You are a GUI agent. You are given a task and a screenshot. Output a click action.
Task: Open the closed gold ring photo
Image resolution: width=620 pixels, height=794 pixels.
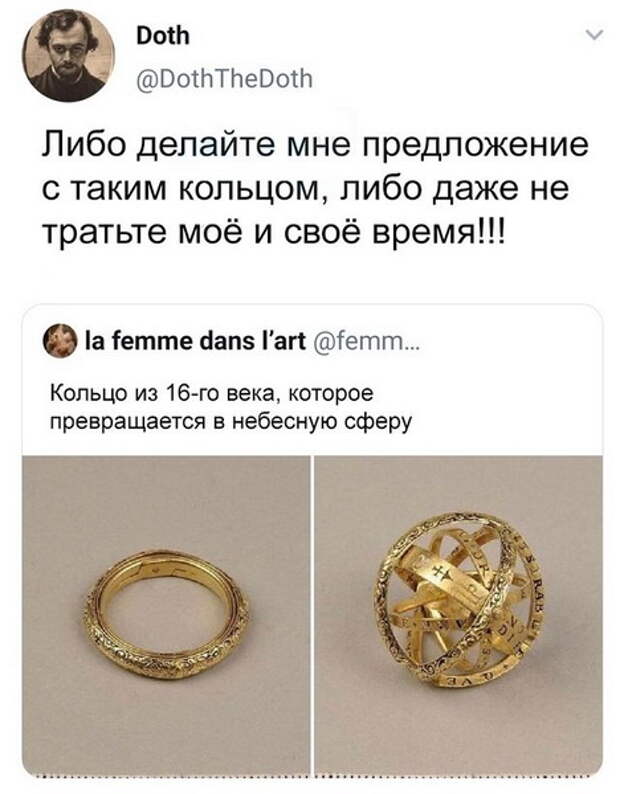tap(166, 614)
